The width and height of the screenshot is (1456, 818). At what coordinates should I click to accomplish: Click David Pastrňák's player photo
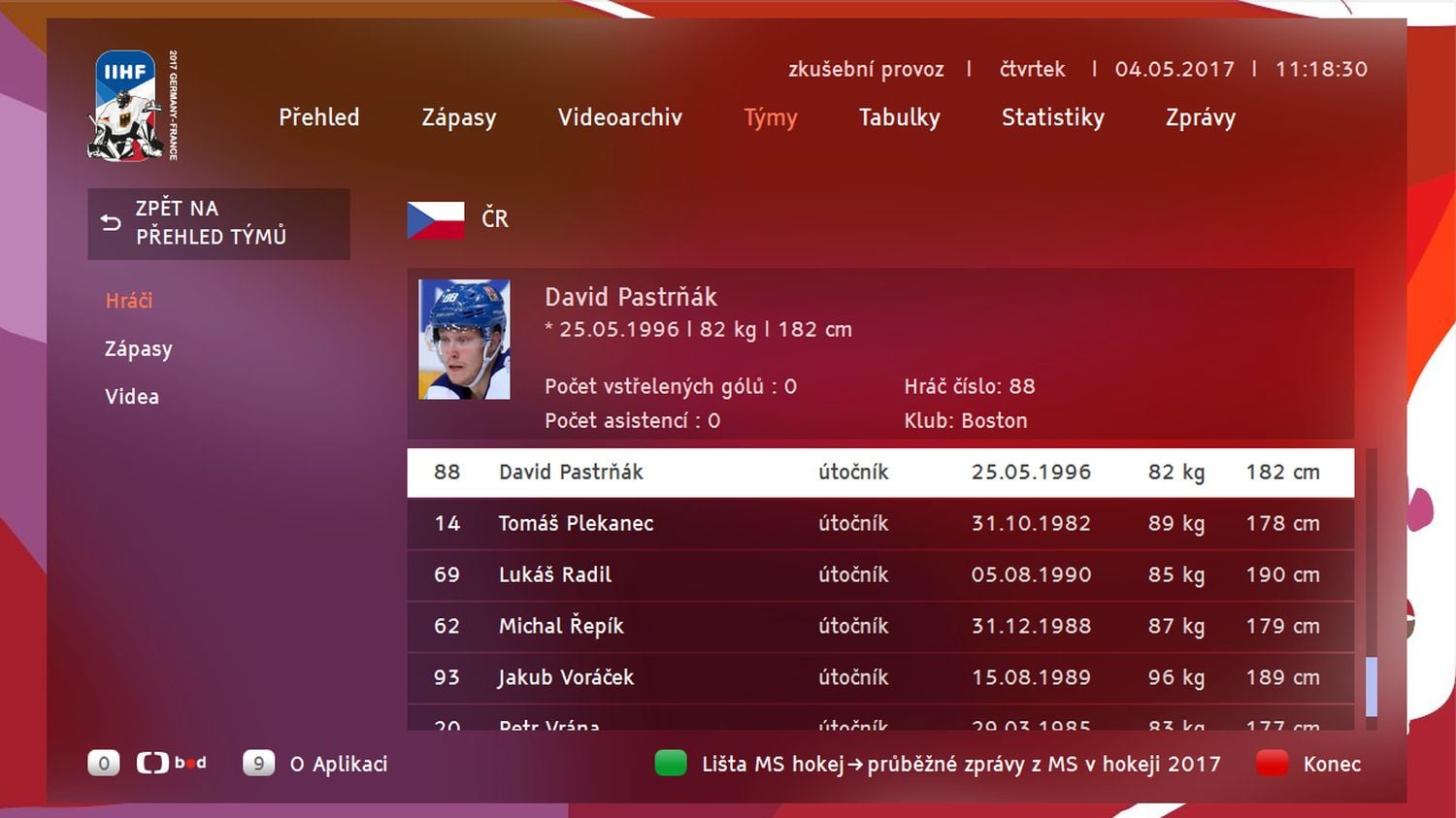point(464,339)
